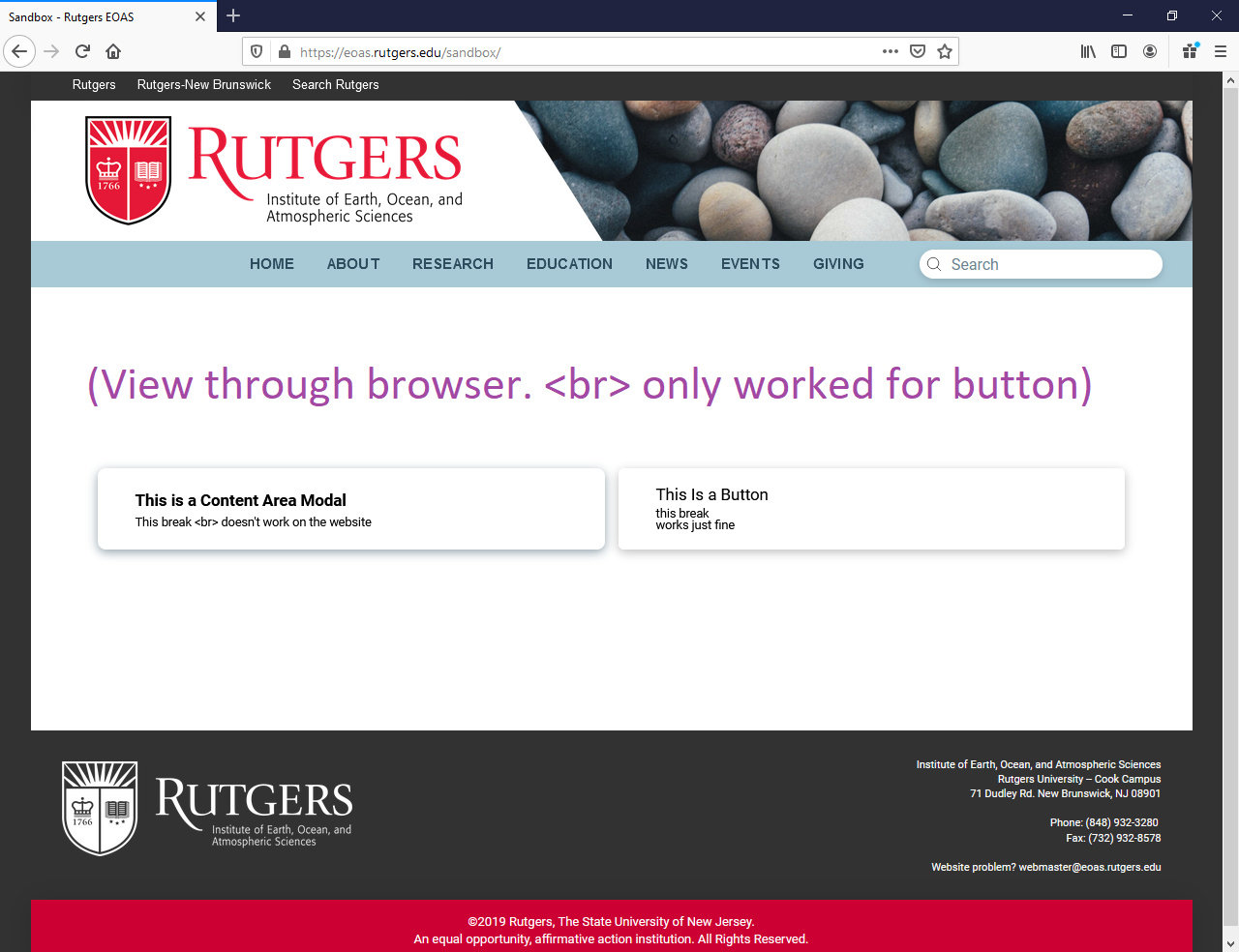
Task: Restore down the browser window
Action: pos(1172,15)
